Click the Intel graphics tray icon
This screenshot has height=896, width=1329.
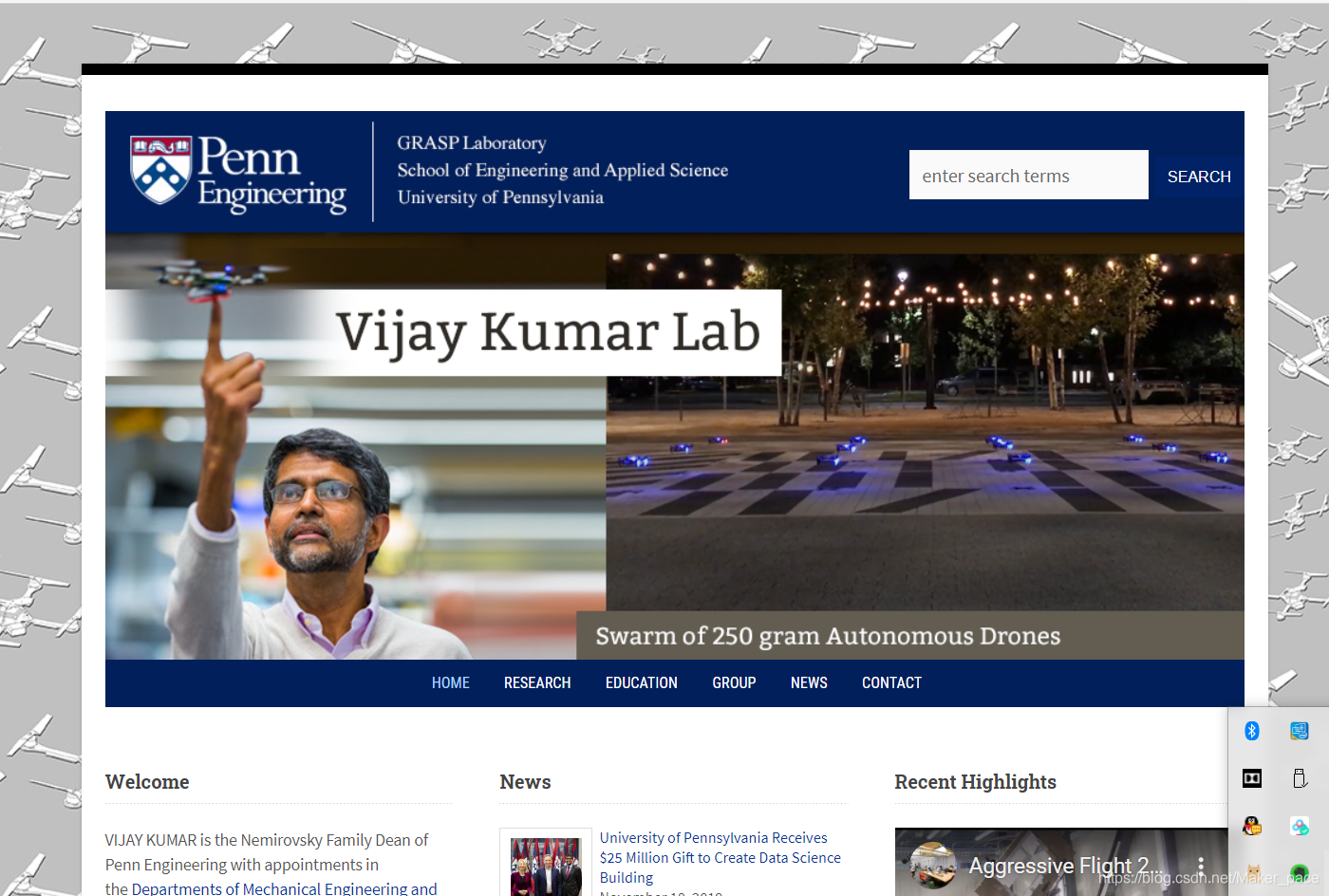pos(1300,730)
